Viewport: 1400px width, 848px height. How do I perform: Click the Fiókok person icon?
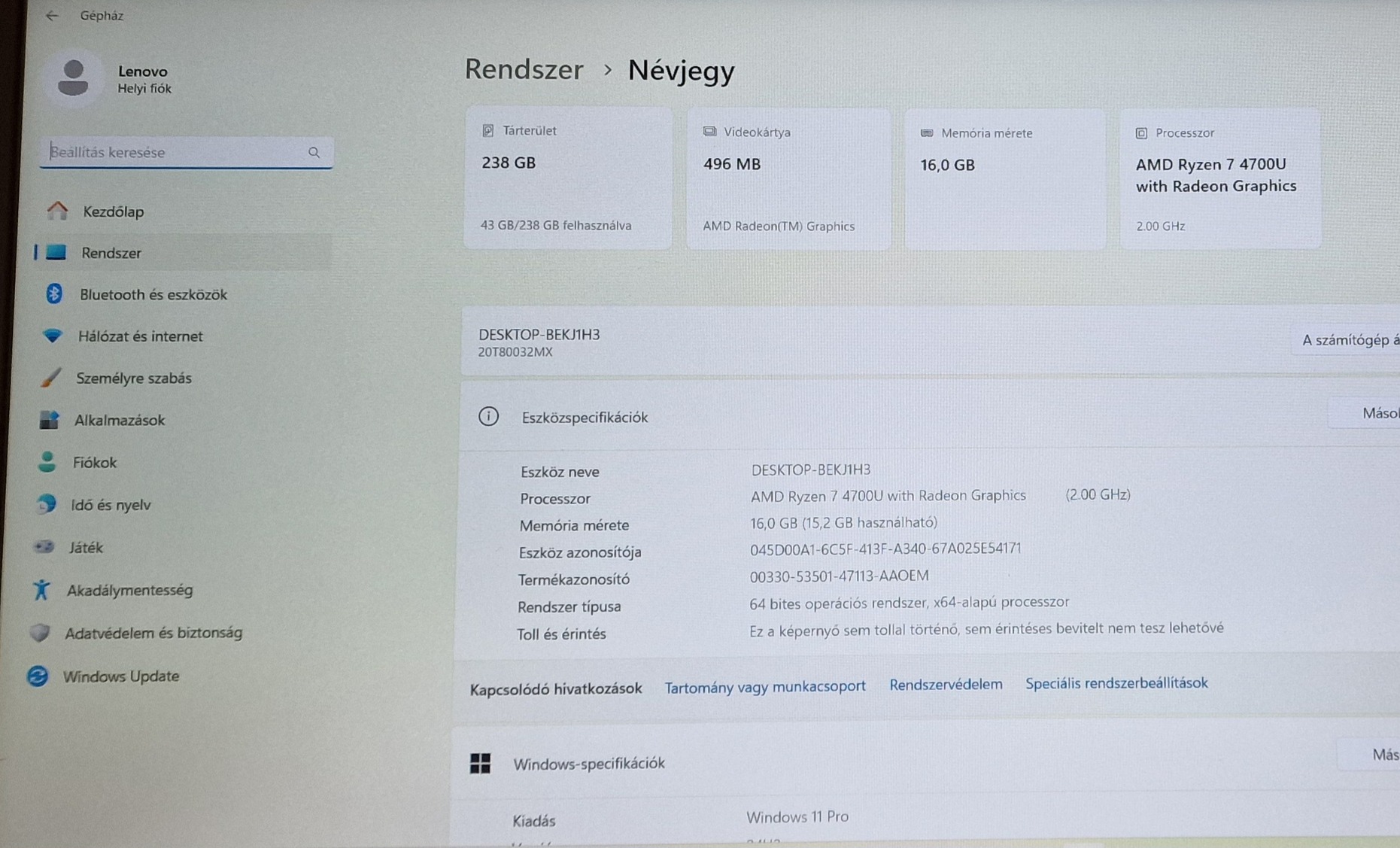[47, 462]
